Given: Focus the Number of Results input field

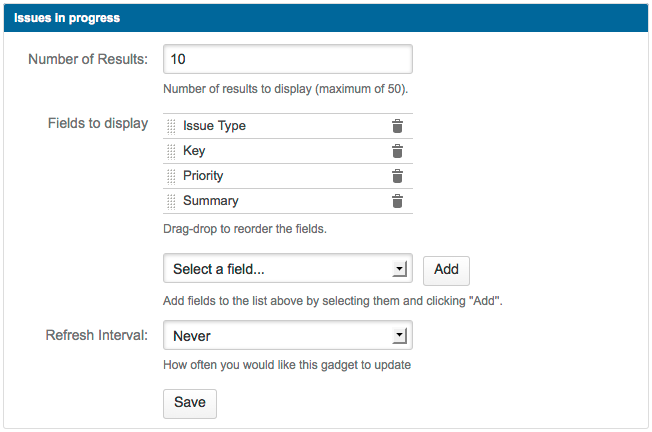Looking at the screenshot, I should point(287,59).
